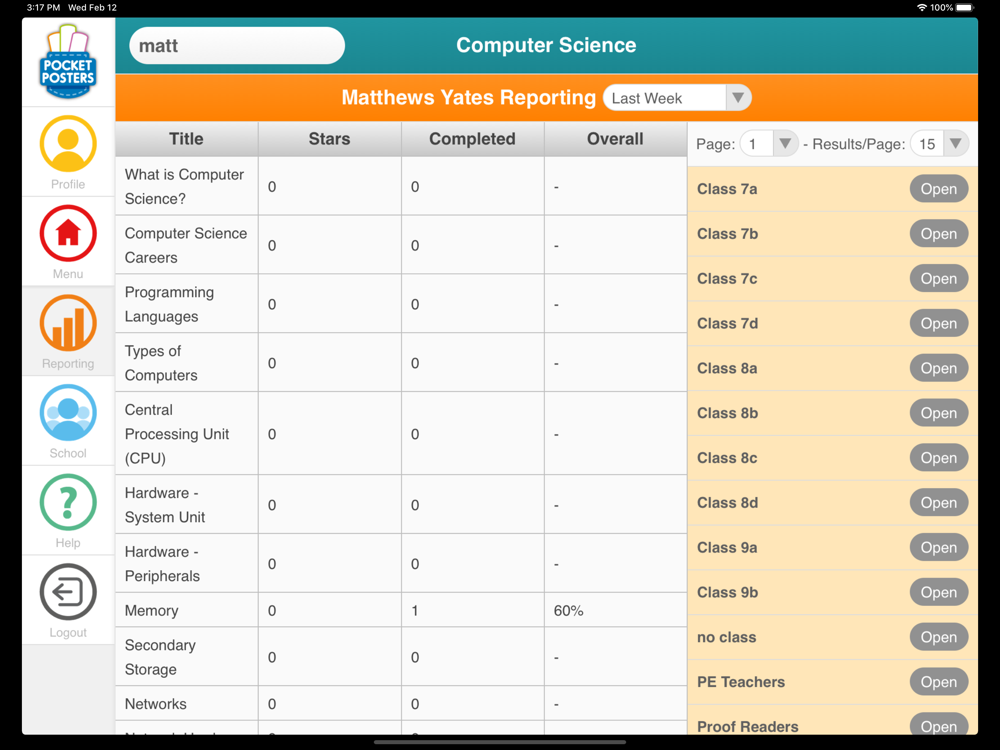Open Class 7c

939,279
